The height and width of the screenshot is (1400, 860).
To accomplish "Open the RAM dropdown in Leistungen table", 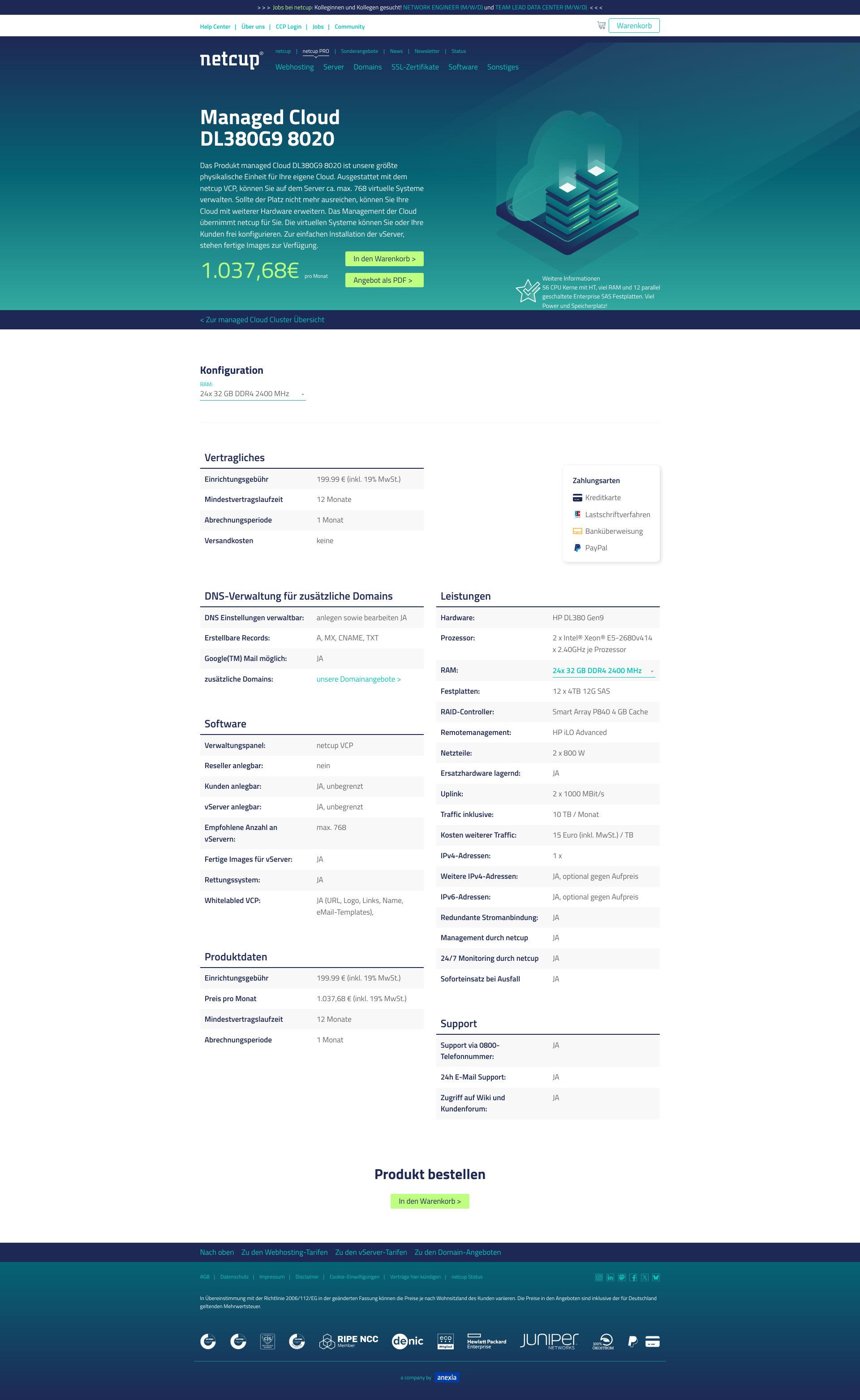I will [603, 670].
